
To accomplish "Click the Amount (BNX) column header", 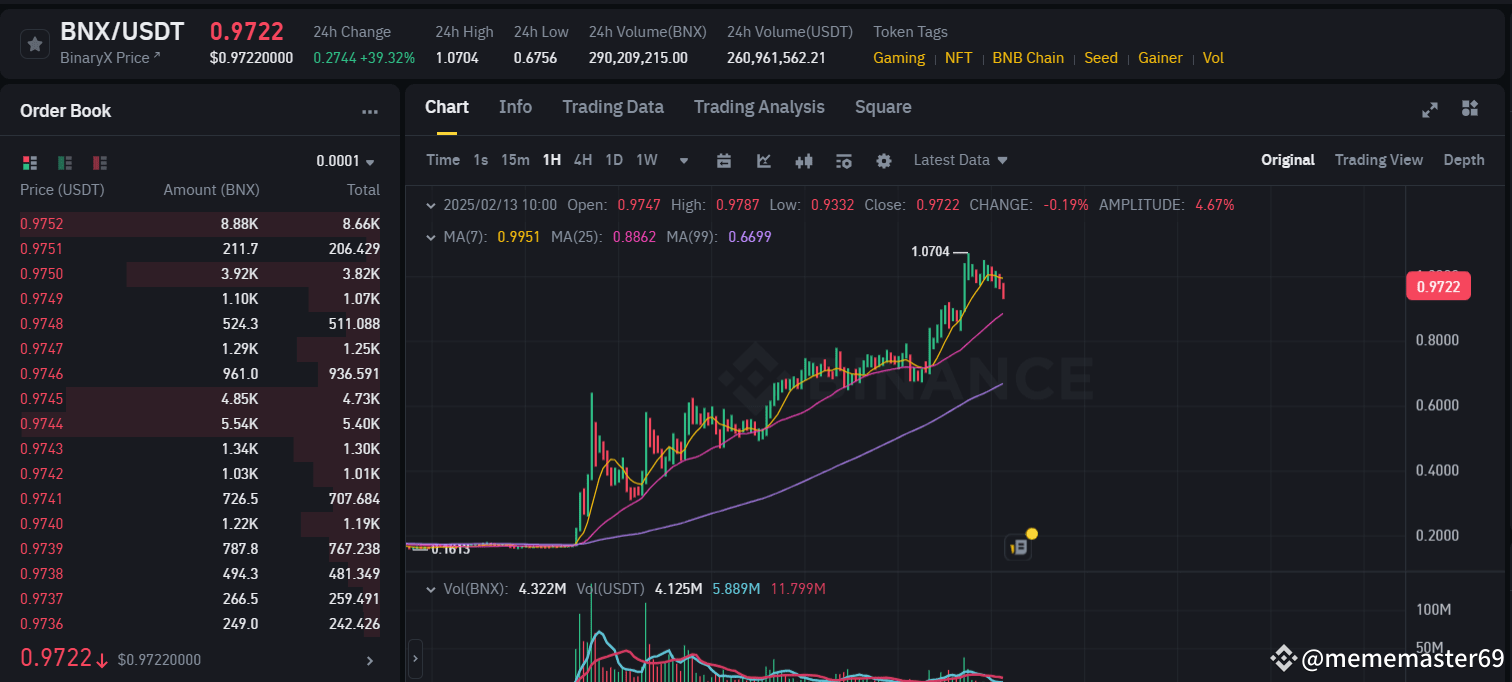I will coord(211,190).
